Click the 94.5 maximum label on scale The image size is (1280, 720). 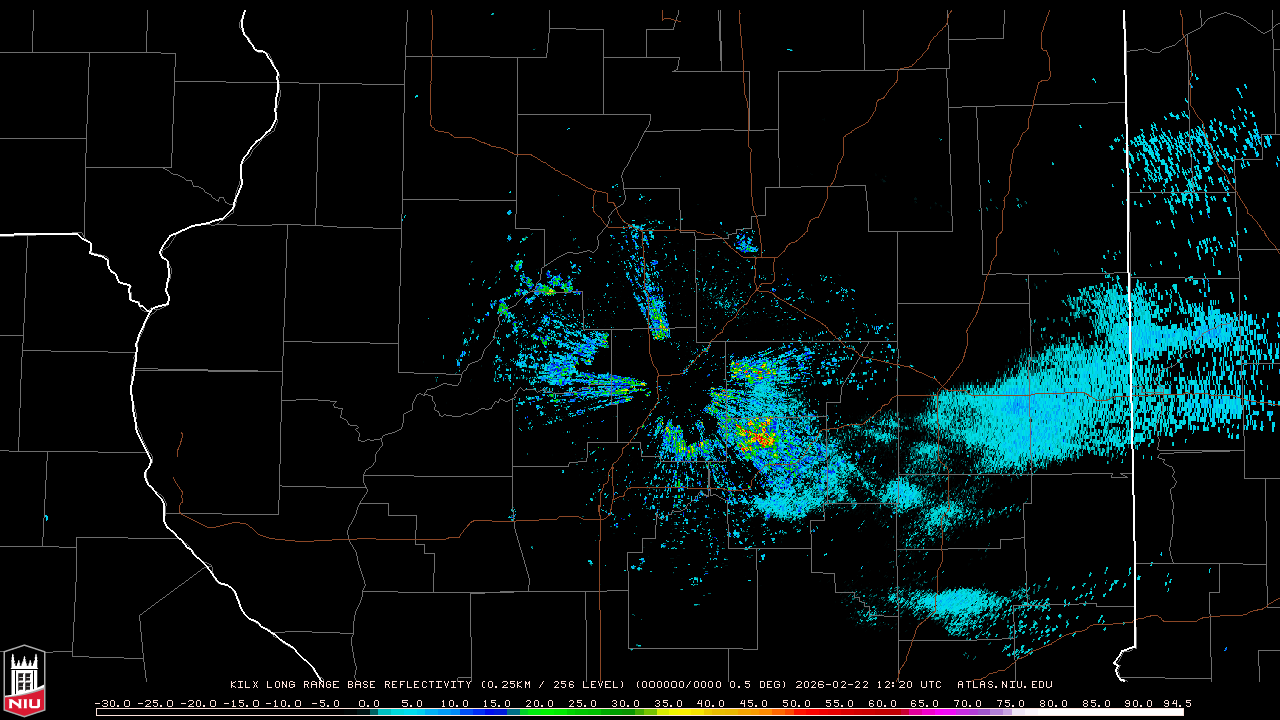tap(1176, 703)
